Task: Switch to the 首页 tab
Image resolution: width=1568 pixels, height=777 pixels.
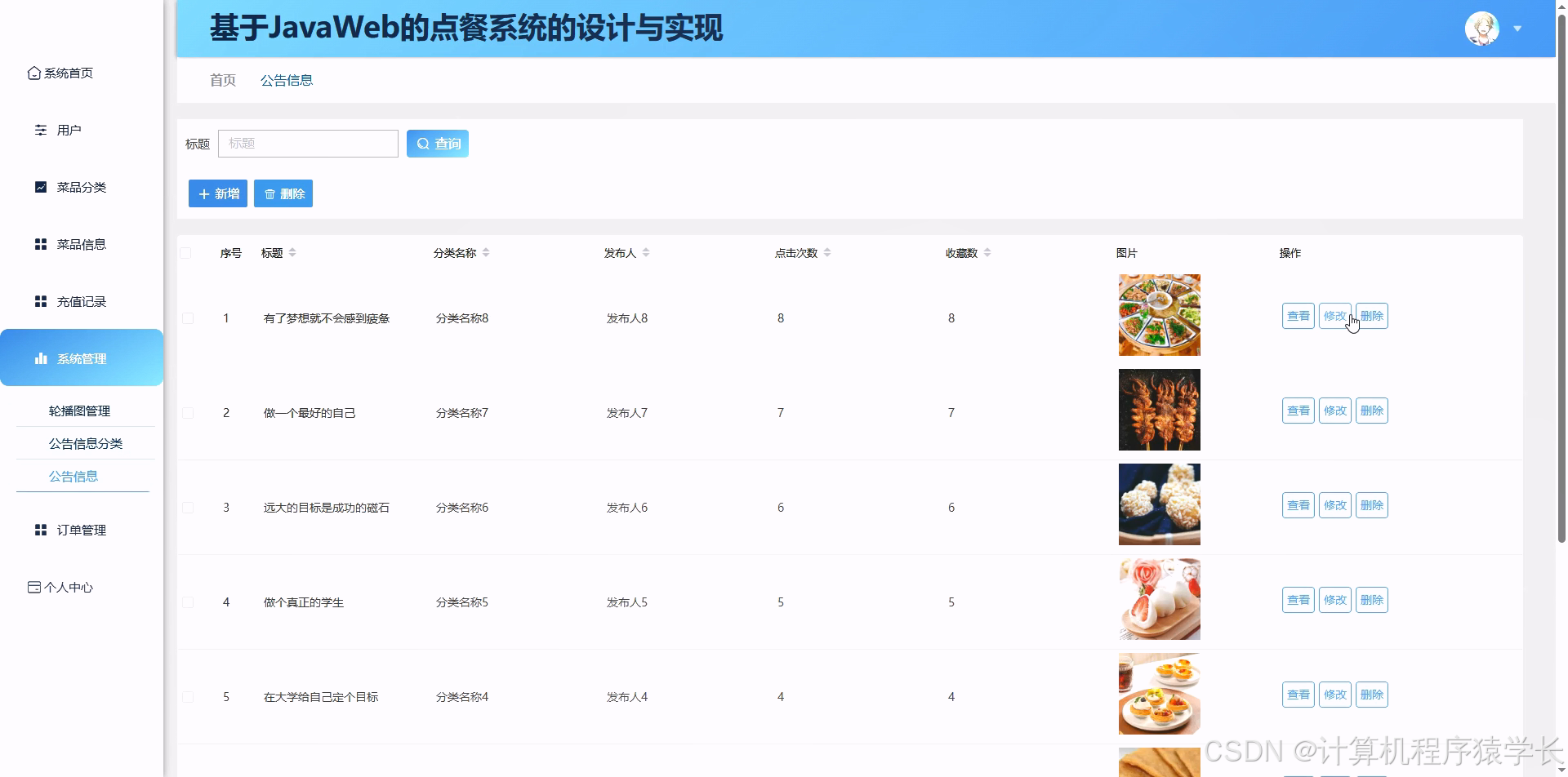Action: (221, 79)
